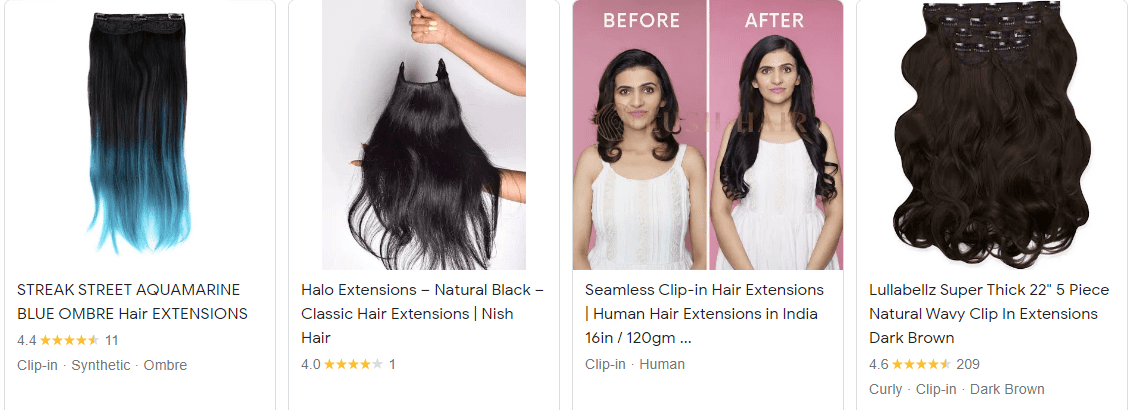This screenshot has height=410, width=1131.
Task: Click the single review count for Nish Hair
Action: click(392, 364)
